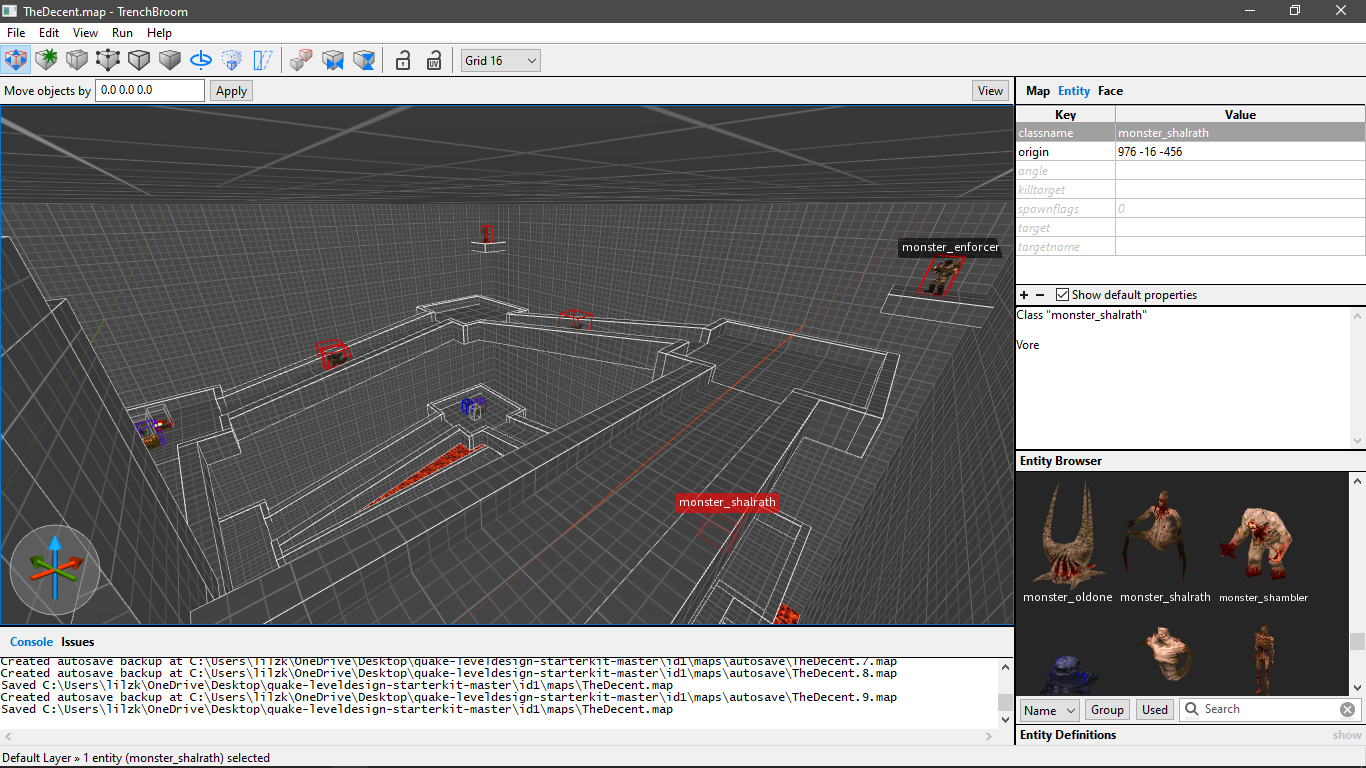This screenshot has height=768, width=1366.
Task: Flip selection horizontally
Action: coord(332,60)
